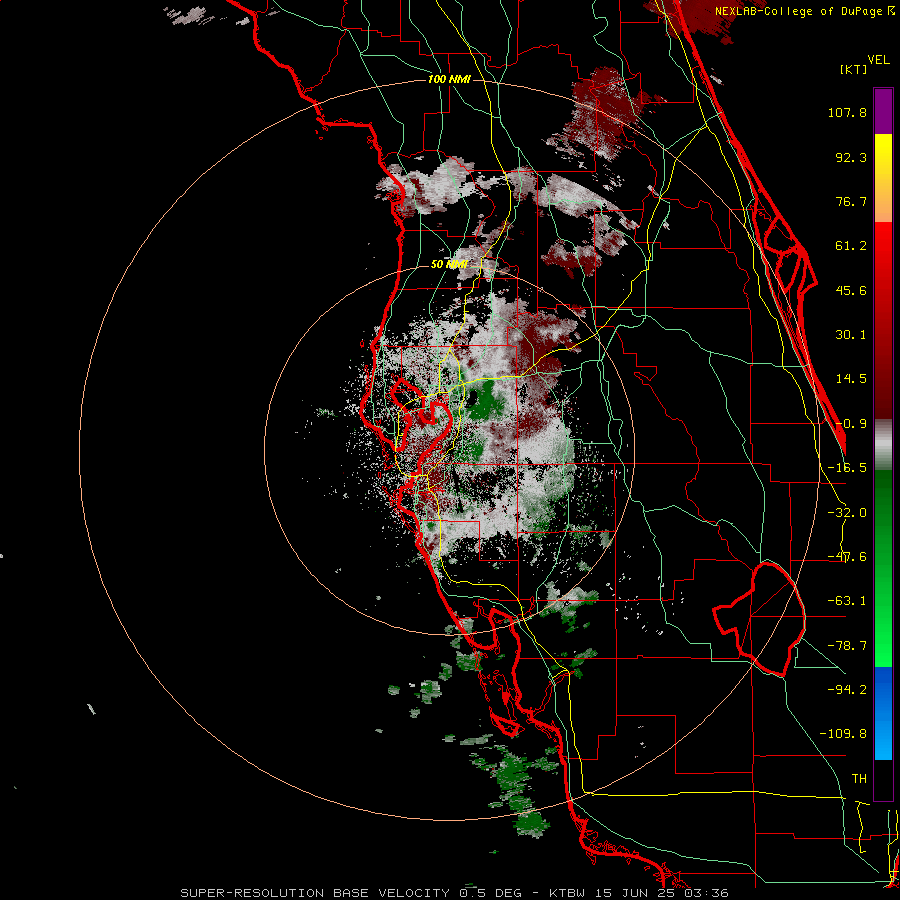Select the 92.3 legend value

click(x=851, y=157)
